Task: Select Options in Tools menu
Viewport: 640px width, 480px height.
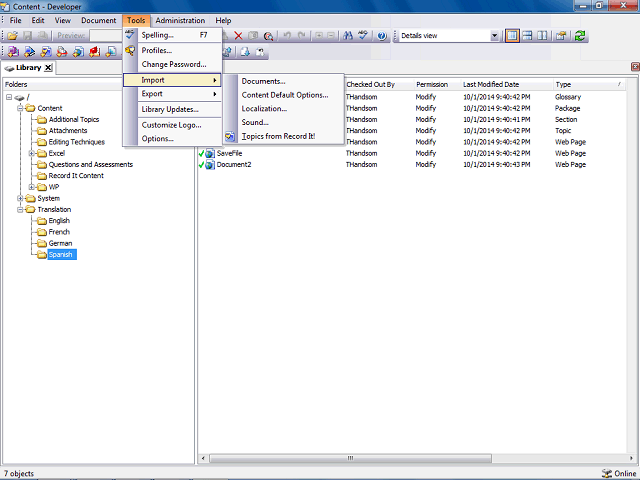Action: click(172, 139)
